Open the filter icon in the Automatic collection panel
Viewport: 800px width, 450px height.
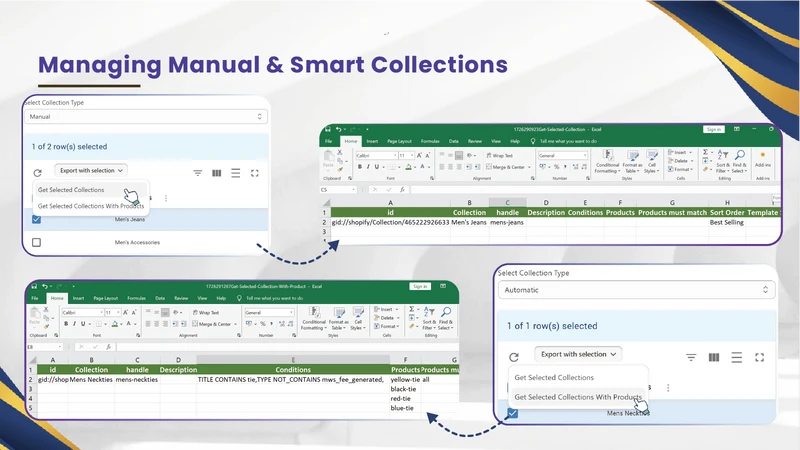point(691,358)
